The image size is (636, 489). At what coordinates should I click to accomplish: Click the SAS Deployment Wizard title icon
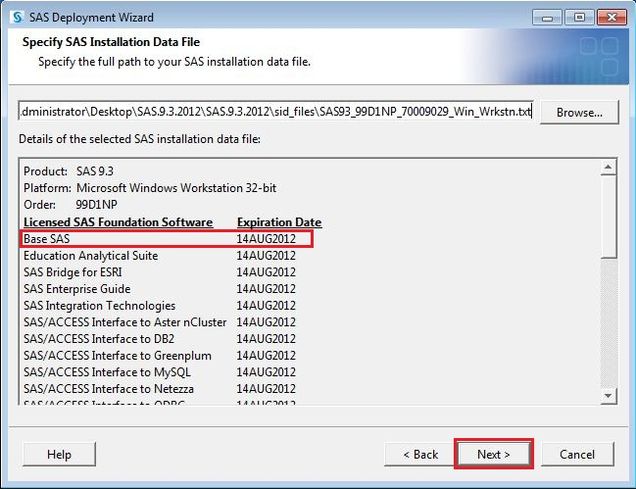(18, 17)
